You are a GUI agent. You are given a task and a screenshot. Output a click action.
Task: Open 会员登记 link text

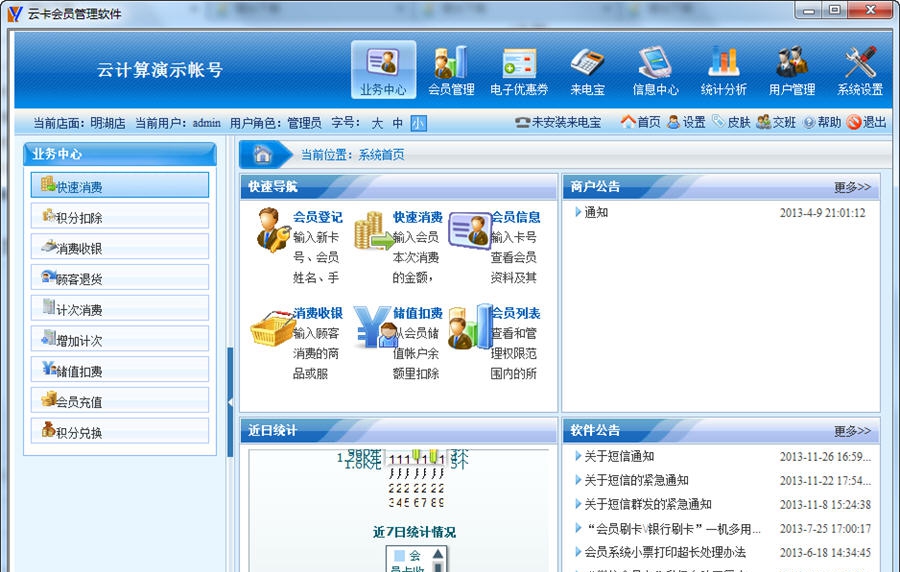(x=317, y=217)
